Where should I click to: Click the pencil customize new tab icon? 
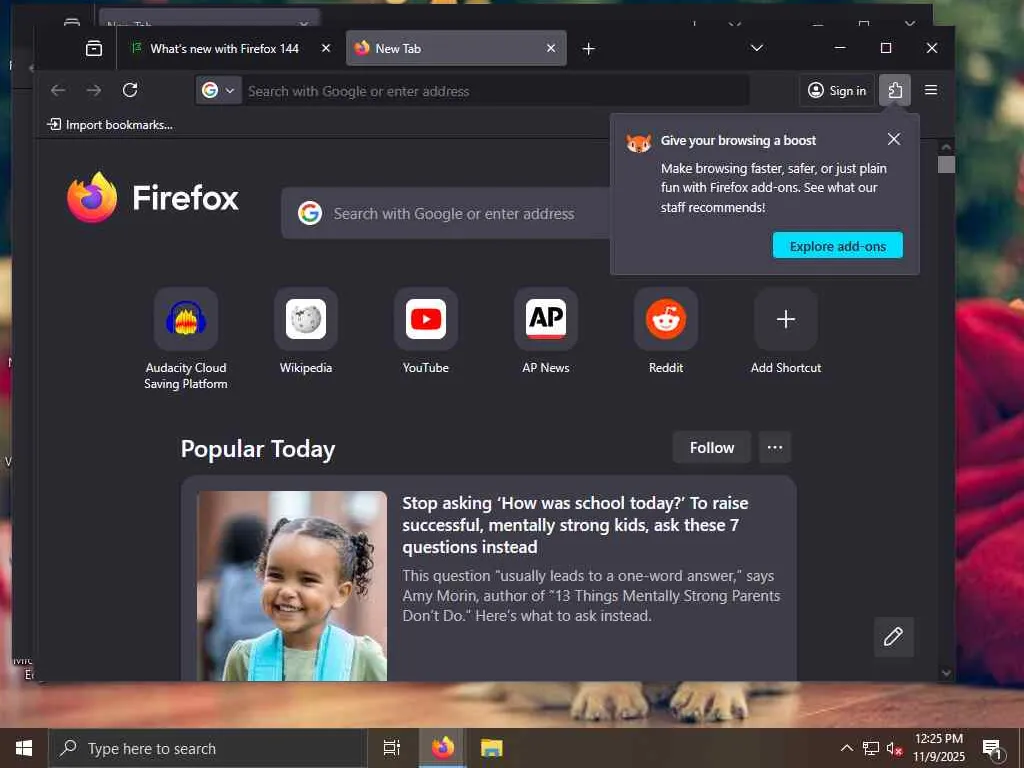[x=893, y=637]
